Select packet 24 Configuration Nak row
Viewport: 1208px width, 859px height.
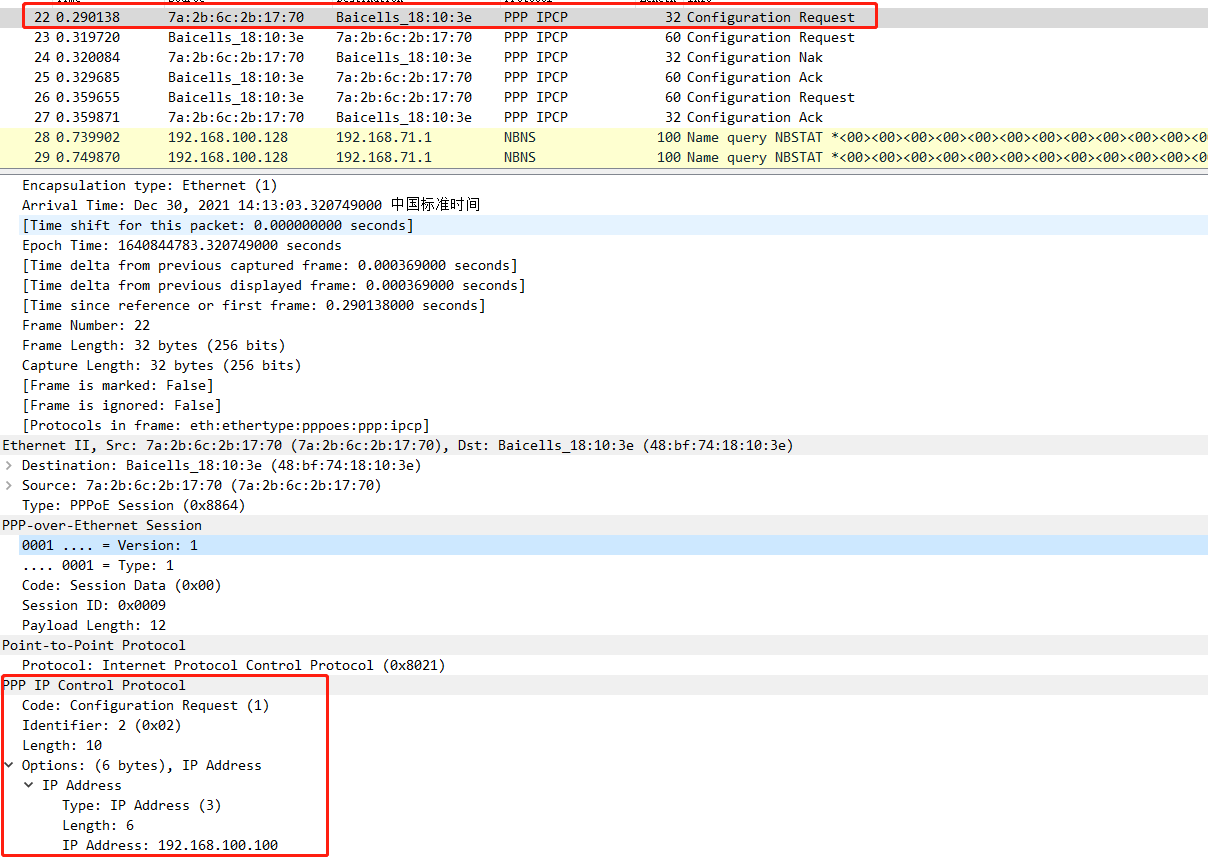pos(604,57)
